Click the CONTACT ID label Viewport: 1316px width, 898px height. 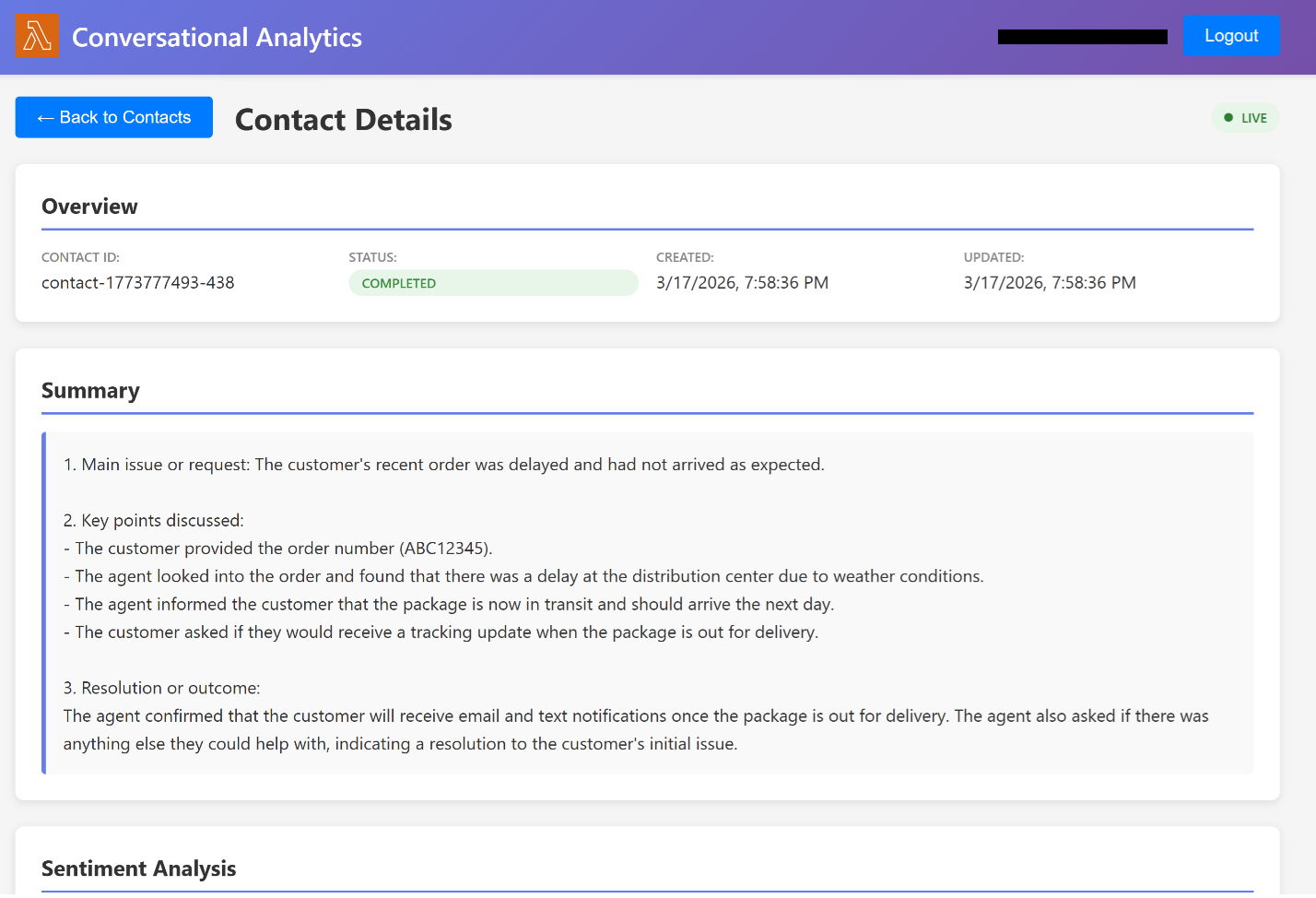tap(80, 257)
